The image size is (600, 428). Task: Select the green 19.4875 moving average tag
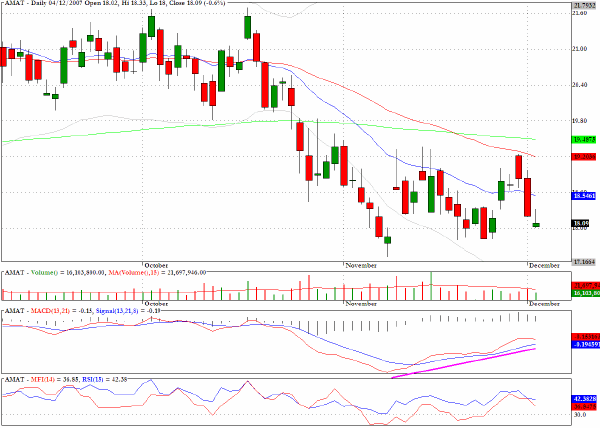[584, 140]
